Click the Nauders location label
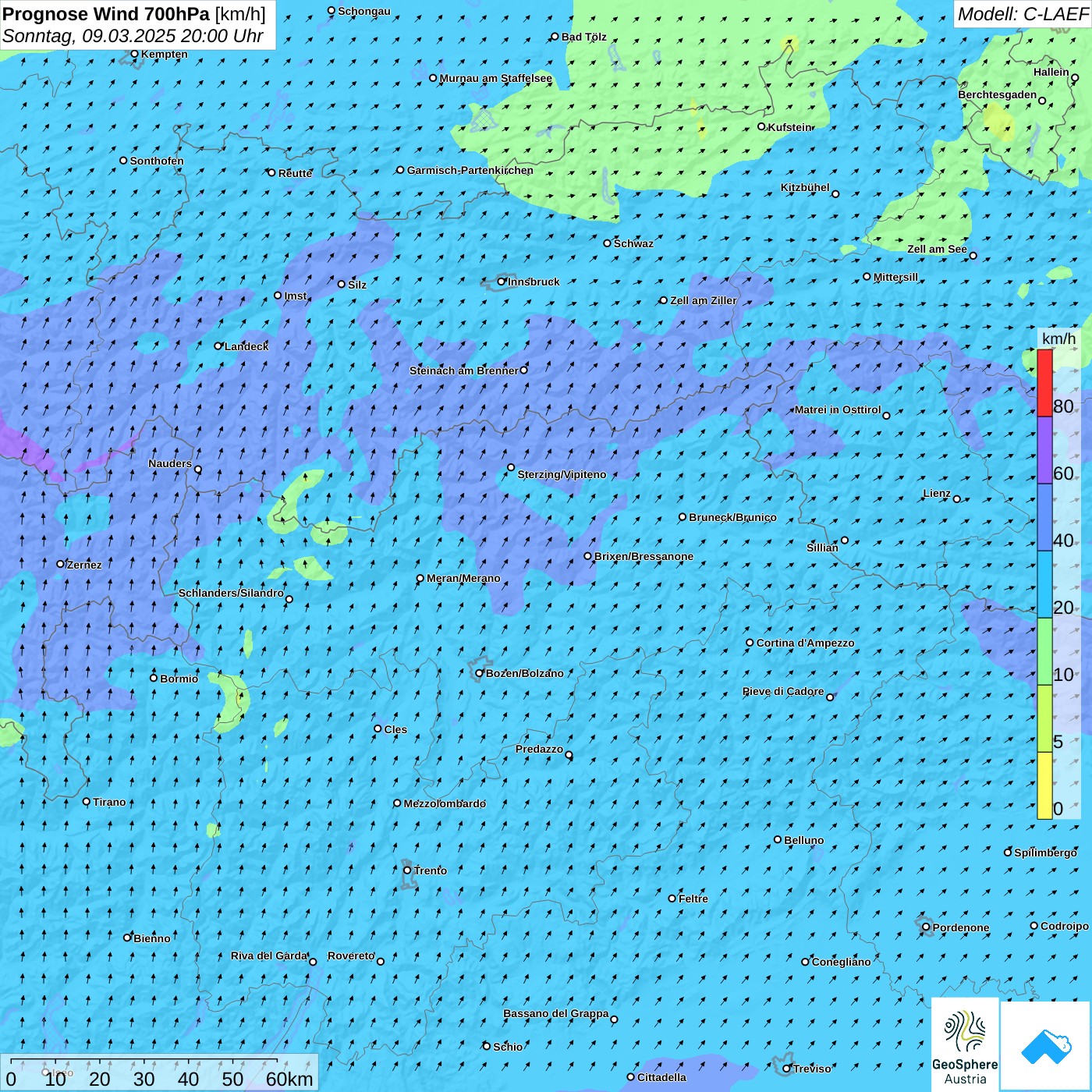The width and height of the screenshot is (1092, 1092). 170,463
